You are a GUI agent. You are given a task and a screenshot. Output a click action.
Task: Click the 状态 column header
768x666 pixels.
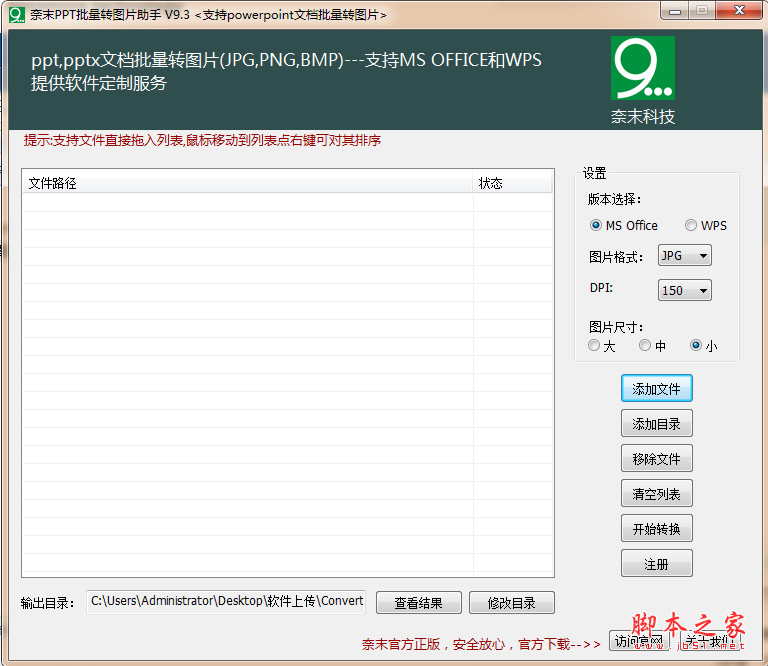(512, 183)
